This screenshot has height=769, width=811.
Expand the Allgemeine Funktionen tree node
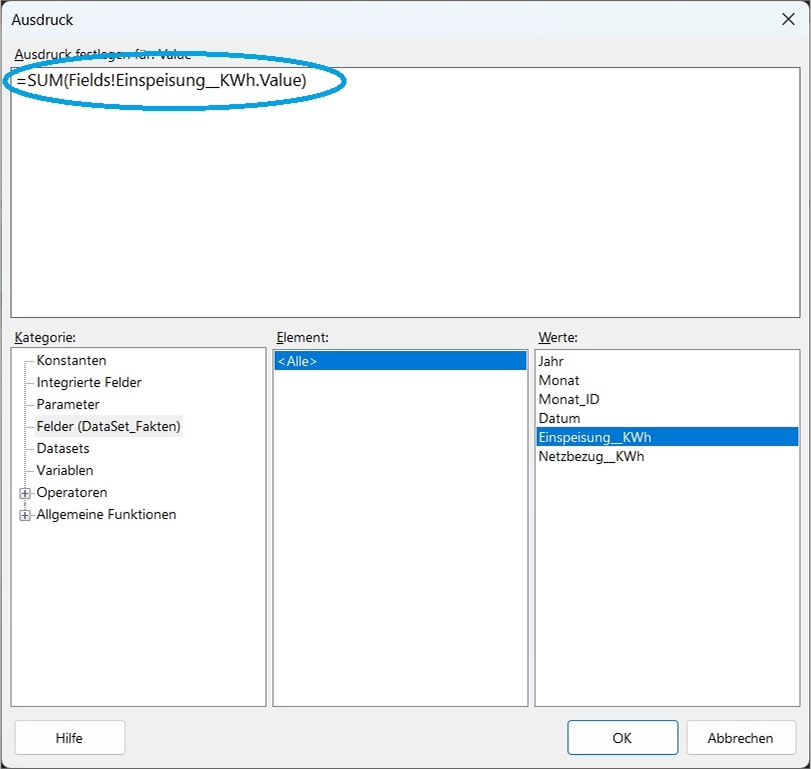[x=25, y=515]
